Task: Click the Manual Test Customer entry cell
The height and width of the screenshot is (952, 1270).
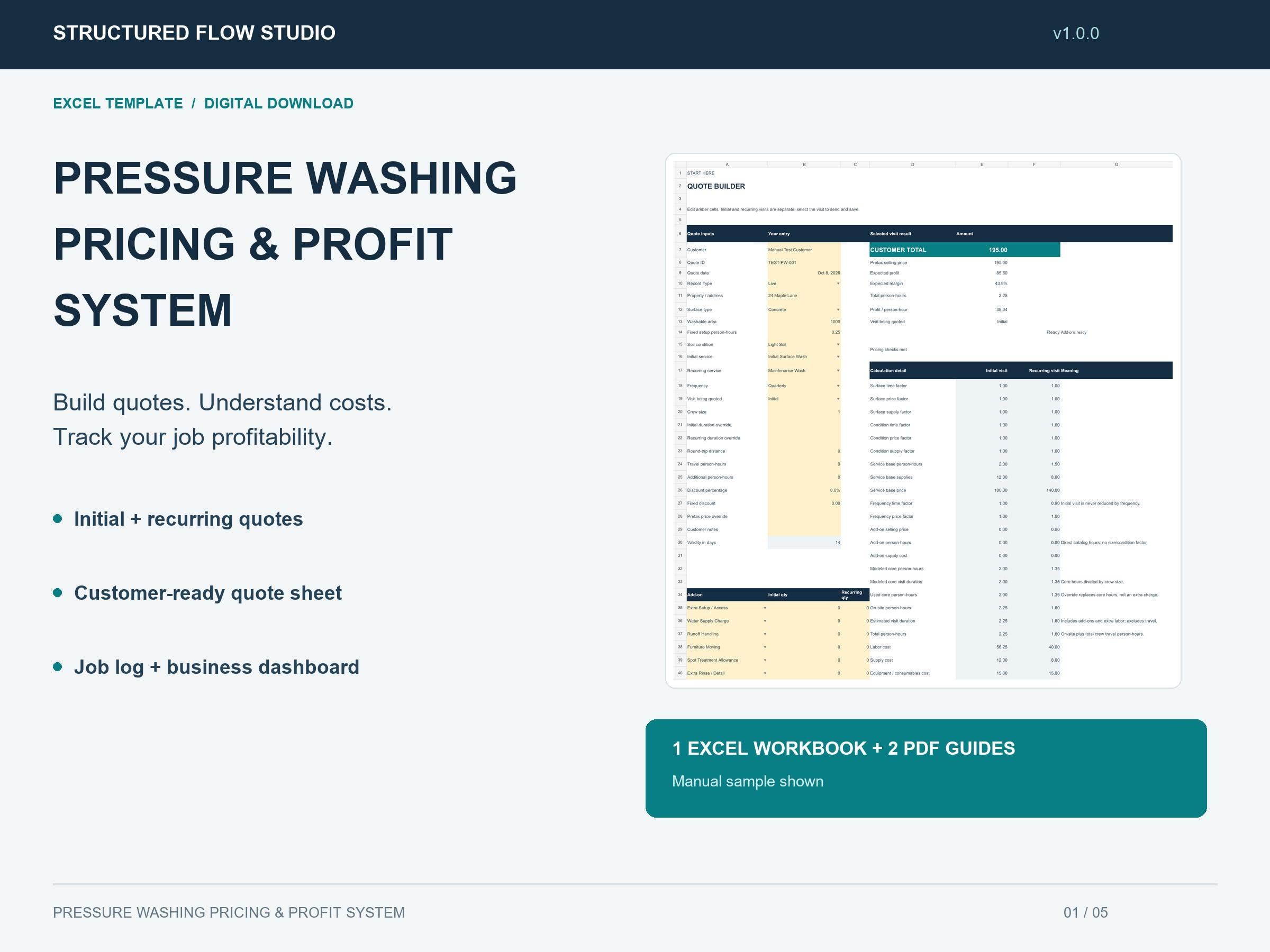Action: pos(804,250)
